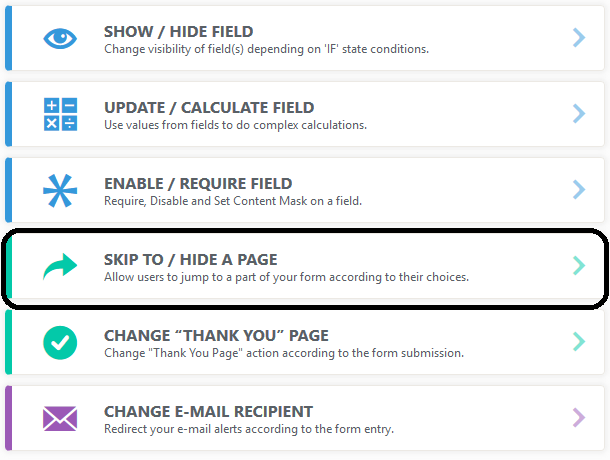
Task: Click the green checkmark Thank You icon
Action: pos(60,342)
